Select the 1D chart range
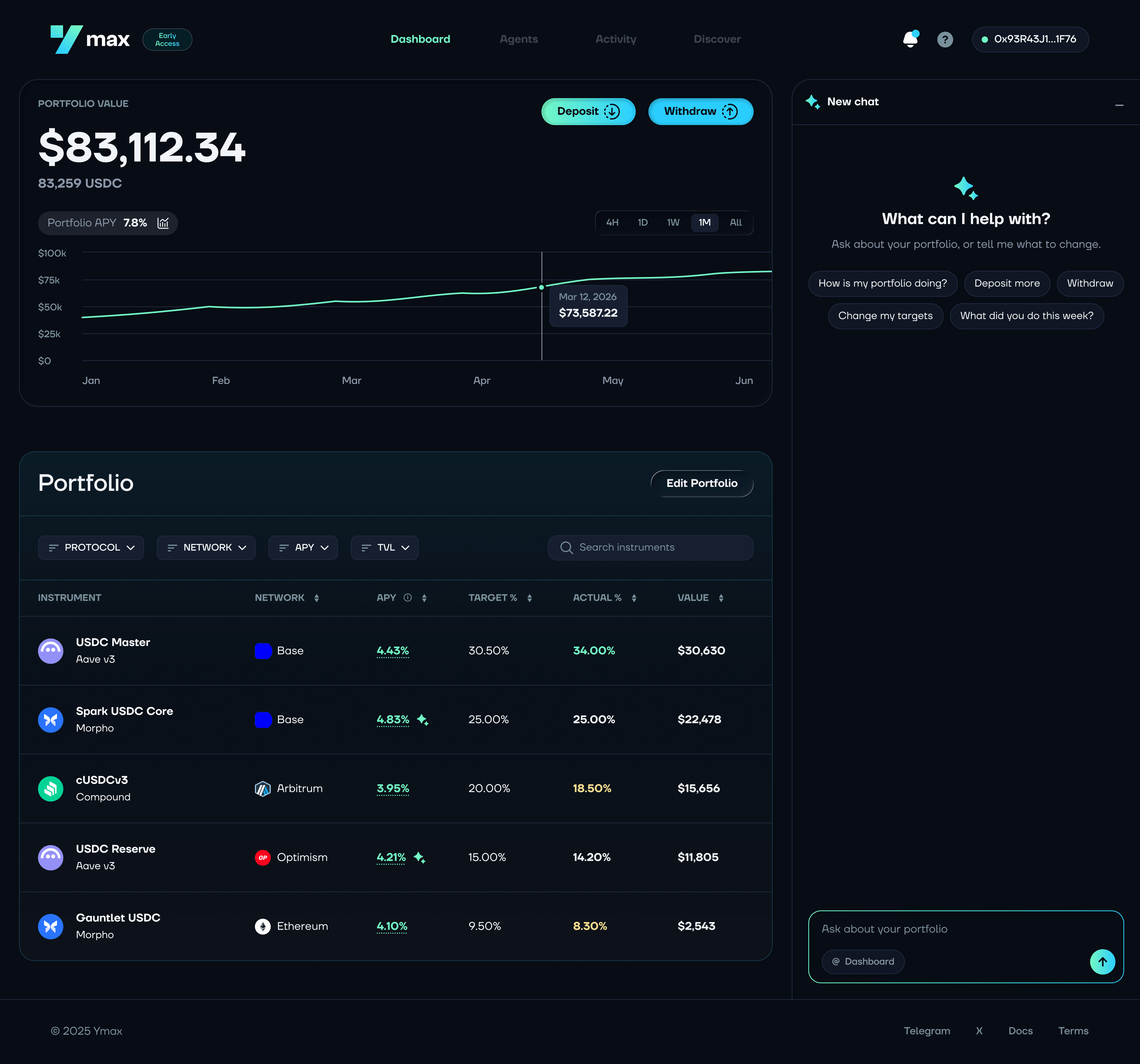The width and height of the screenshot is (1140, 1064). (642, 223)
